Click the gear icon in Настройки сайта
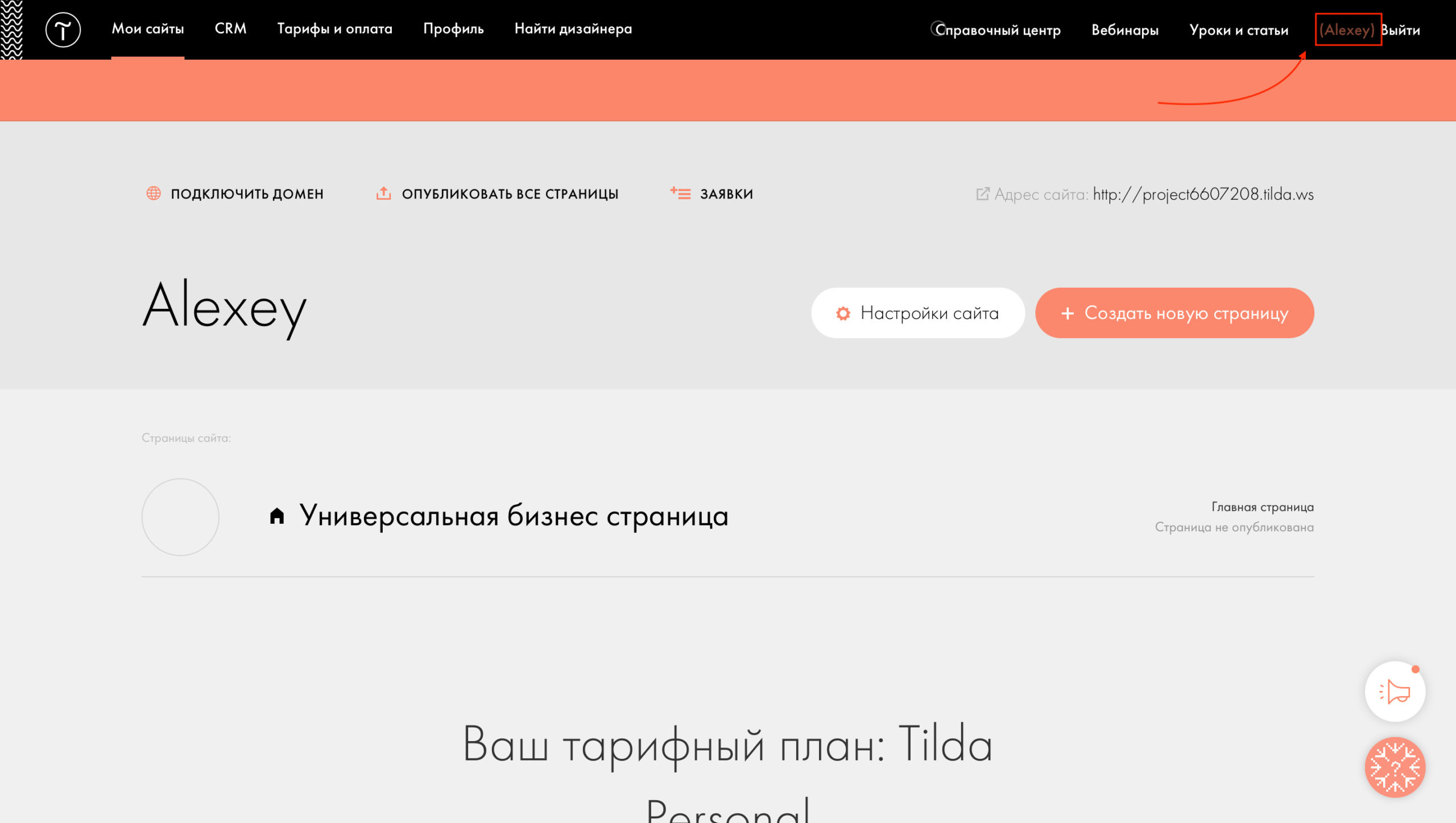The width and height of the screenshot is (1456, 823). pos(843,313)
